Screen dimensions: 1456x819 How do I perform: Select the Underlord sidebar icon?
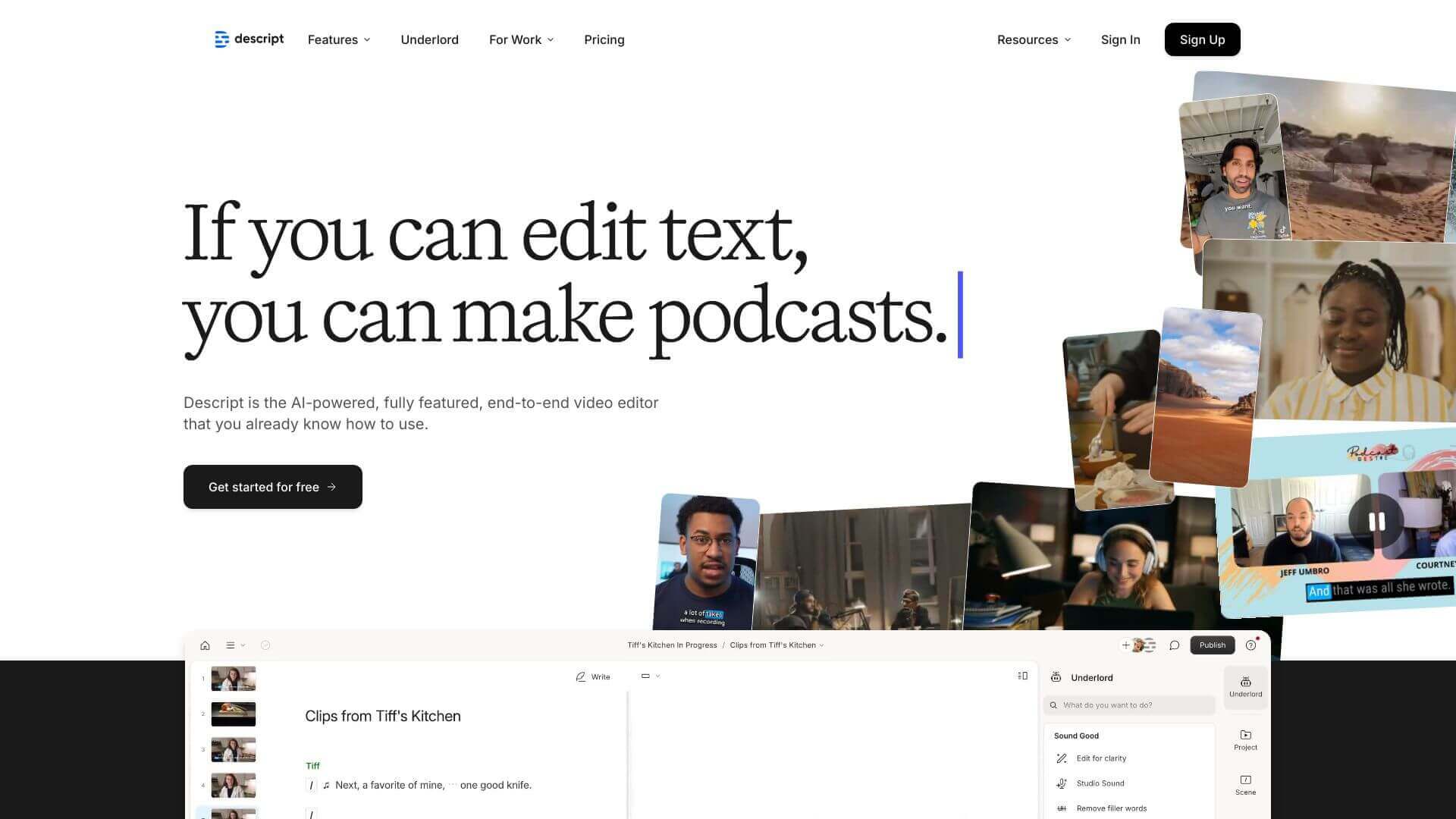coord(1245,686)
